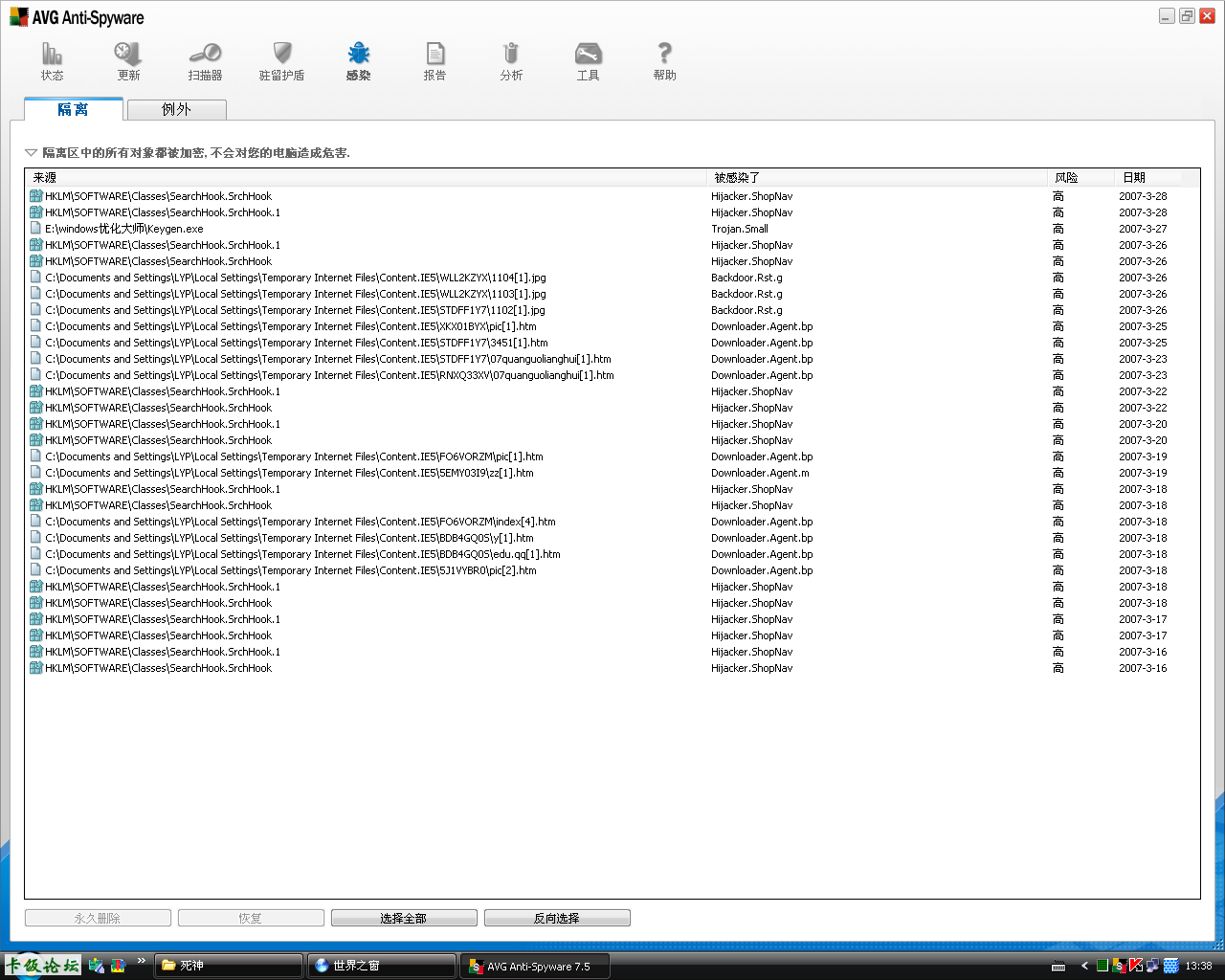The image size is (1225, 980).
Task: Click file icon of edu.qq[1].htm row
Action: click(35, 554)
